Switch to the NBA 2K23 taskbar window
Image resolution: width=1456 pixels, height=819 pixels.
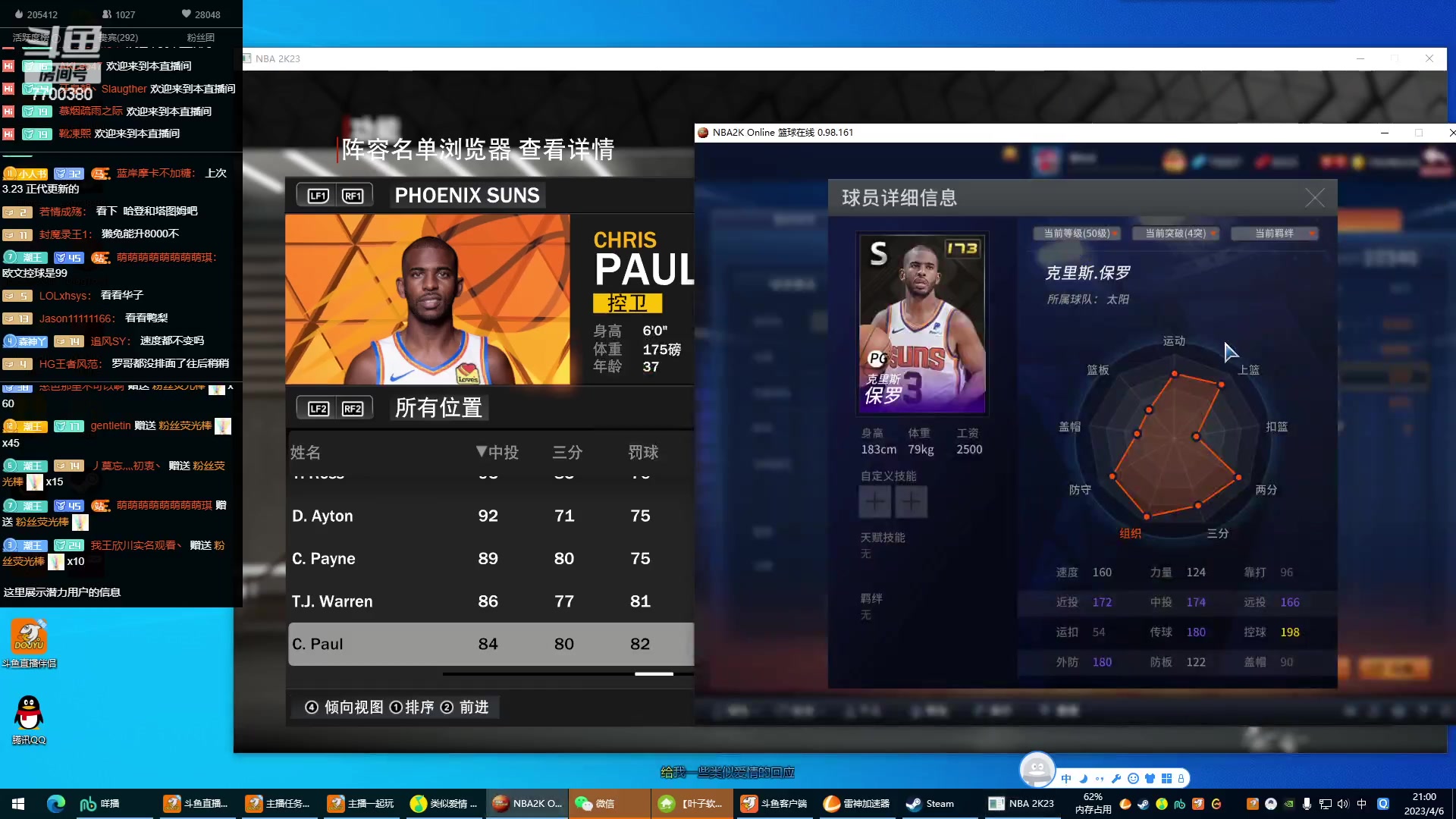(x=1022, y=804)
